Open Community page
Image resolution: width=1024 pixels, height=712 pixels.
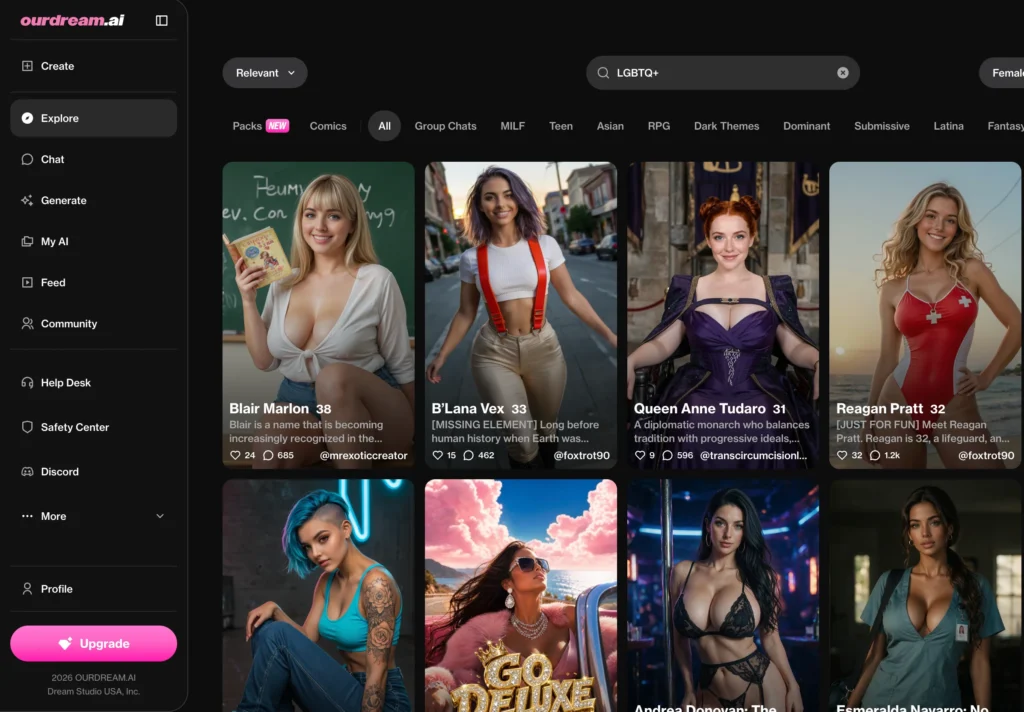[x=93, y=324]
